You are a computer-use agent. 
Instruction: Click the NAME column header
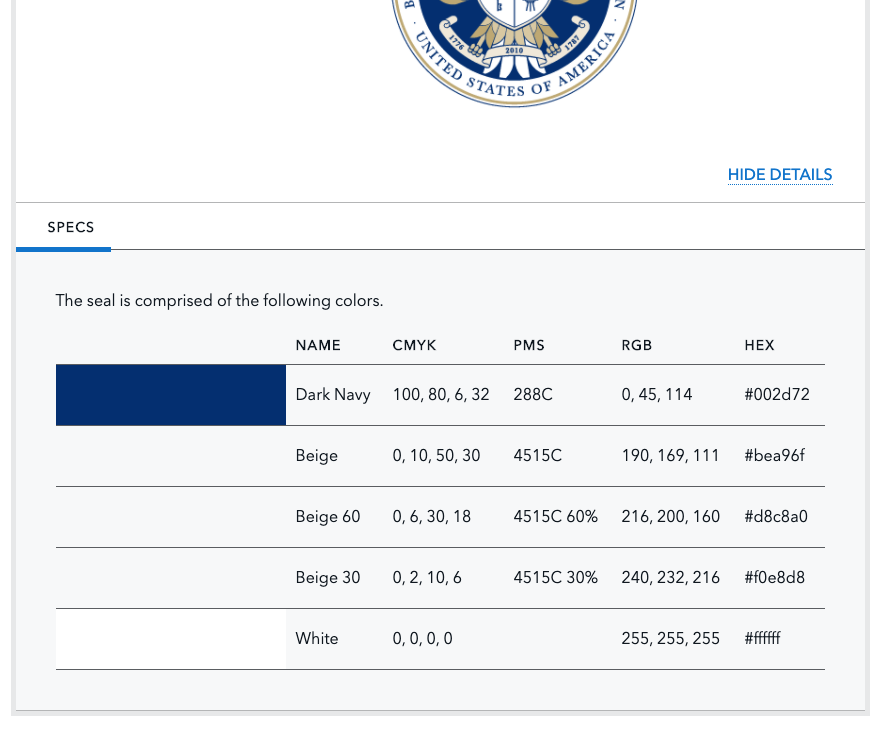pos(318,345)
